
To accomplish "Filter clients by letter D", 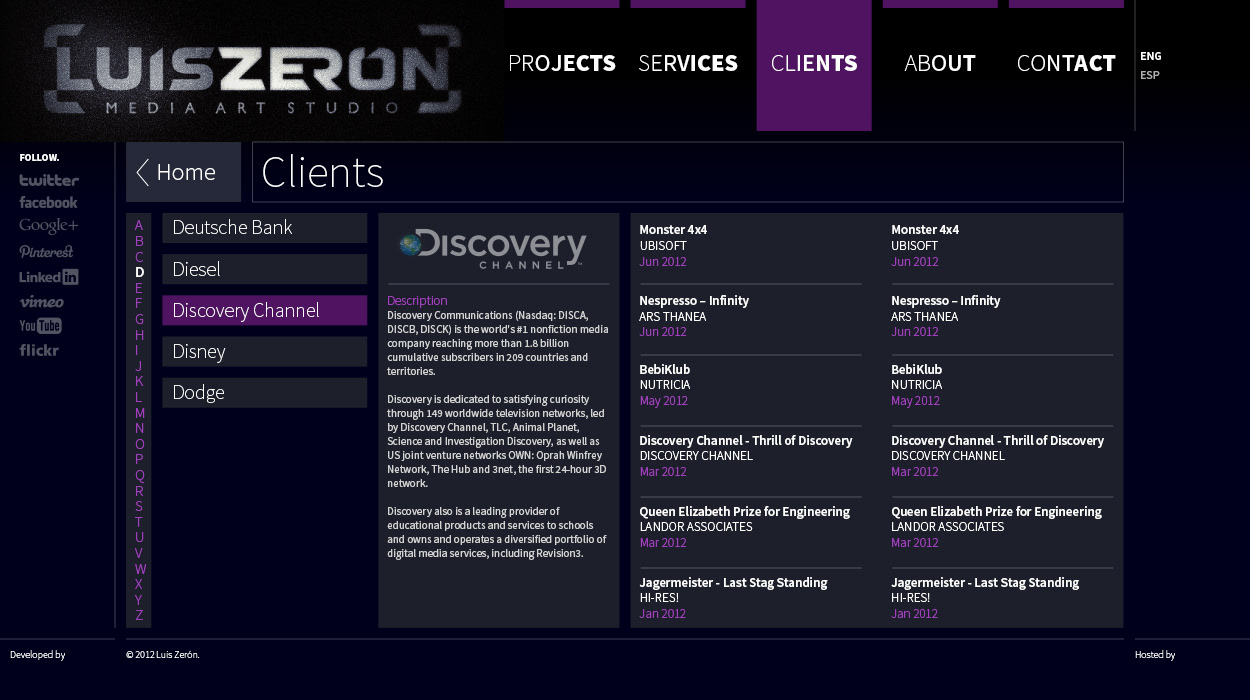I will coord(139,272).
